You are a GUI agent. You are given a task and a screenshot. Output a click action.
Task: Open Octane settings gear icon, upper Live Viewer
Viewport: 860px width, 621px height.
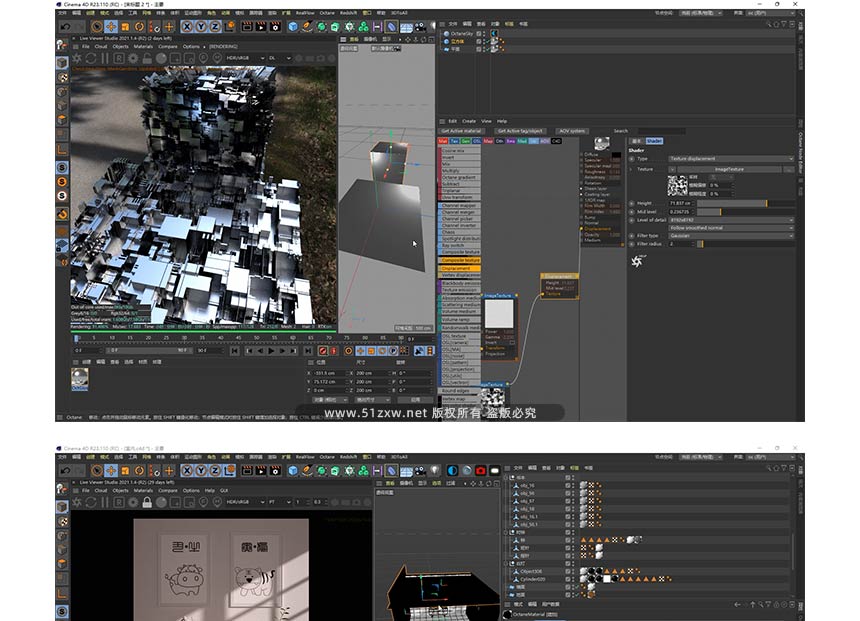(133, 58)
